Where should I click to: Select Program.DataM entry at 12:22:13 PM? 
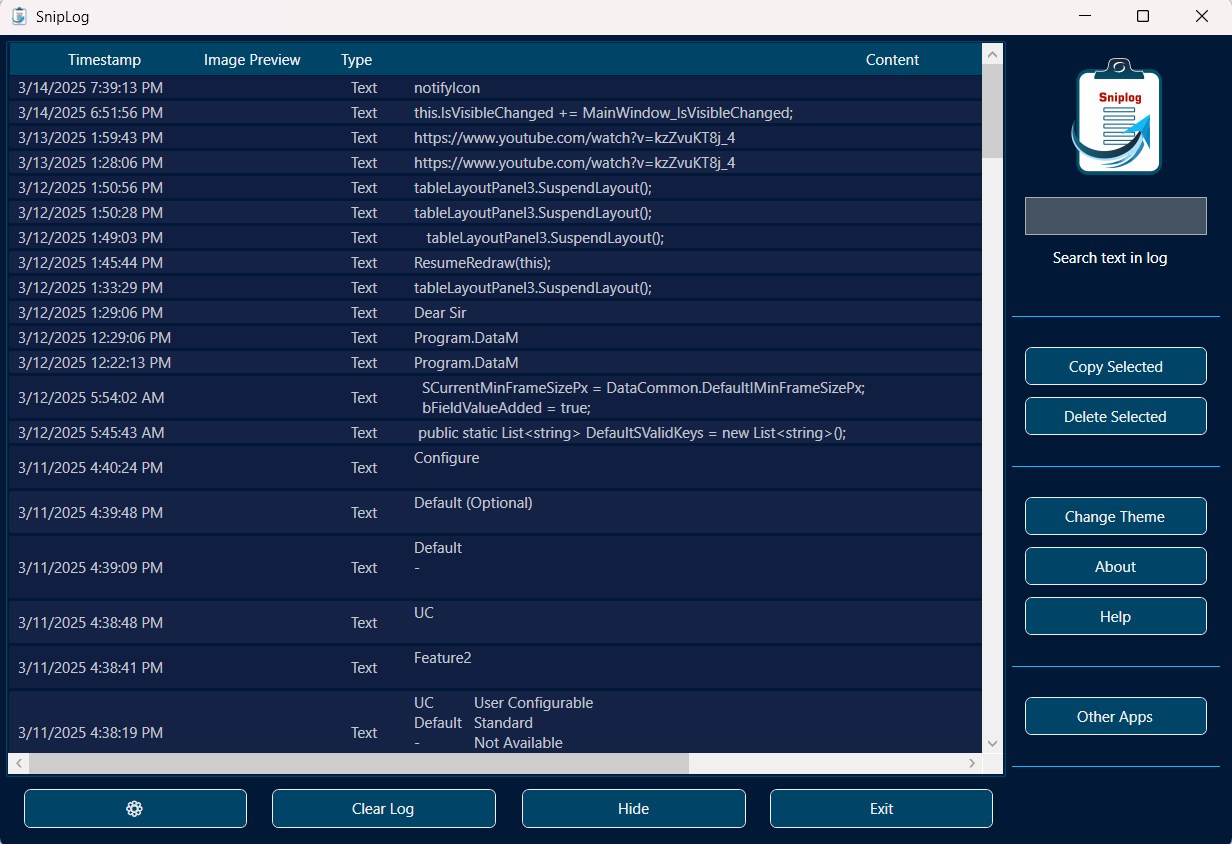coord(496,363)
